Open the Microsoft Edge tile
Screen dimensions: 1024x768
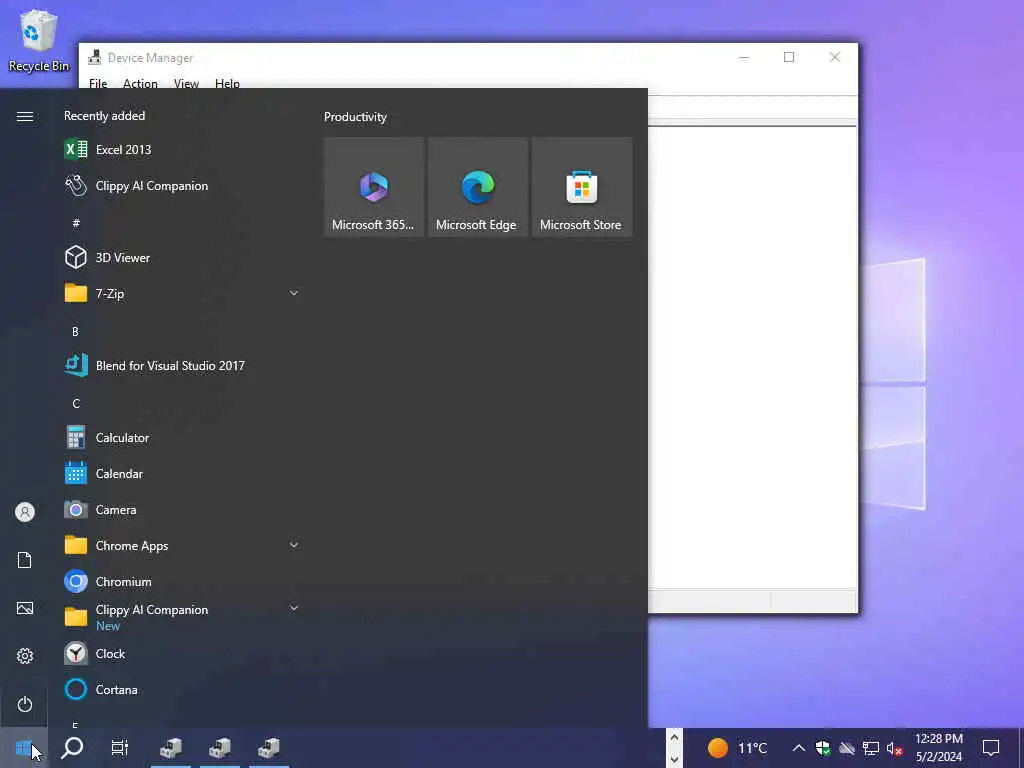coord(477,187)
